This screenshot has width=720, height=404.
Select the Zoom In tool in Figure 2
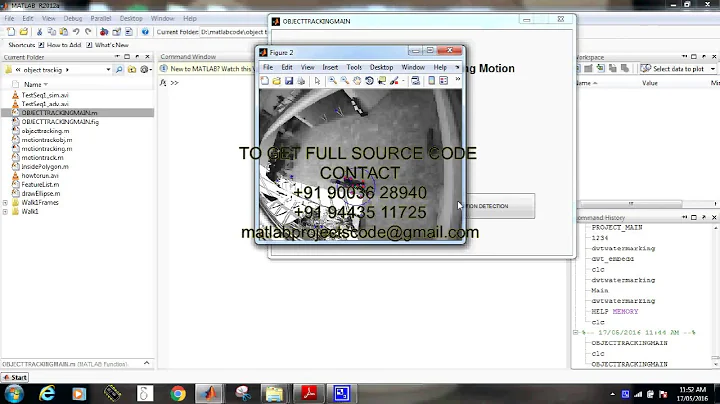332,81
